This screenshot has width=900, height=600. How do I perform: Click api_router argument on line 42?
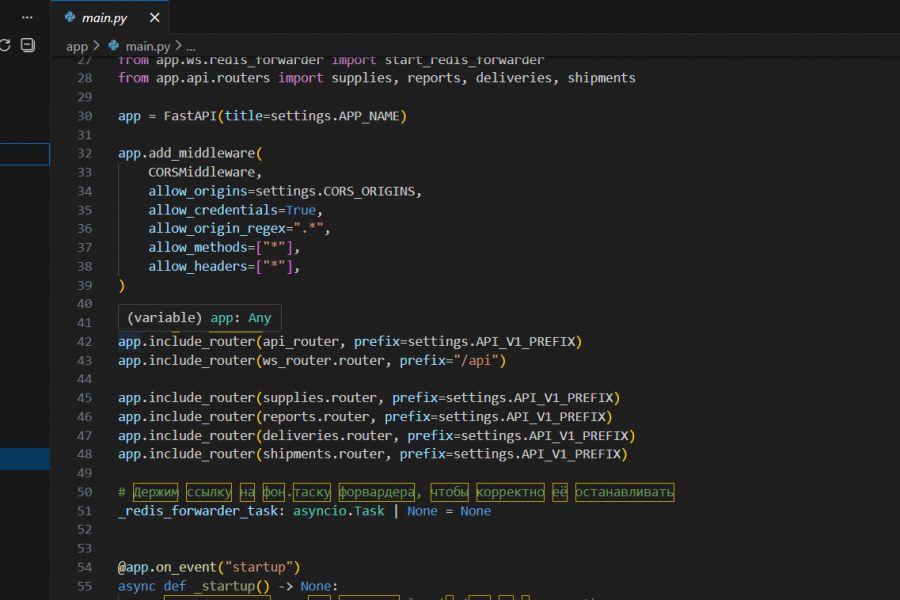pos(301,342)
